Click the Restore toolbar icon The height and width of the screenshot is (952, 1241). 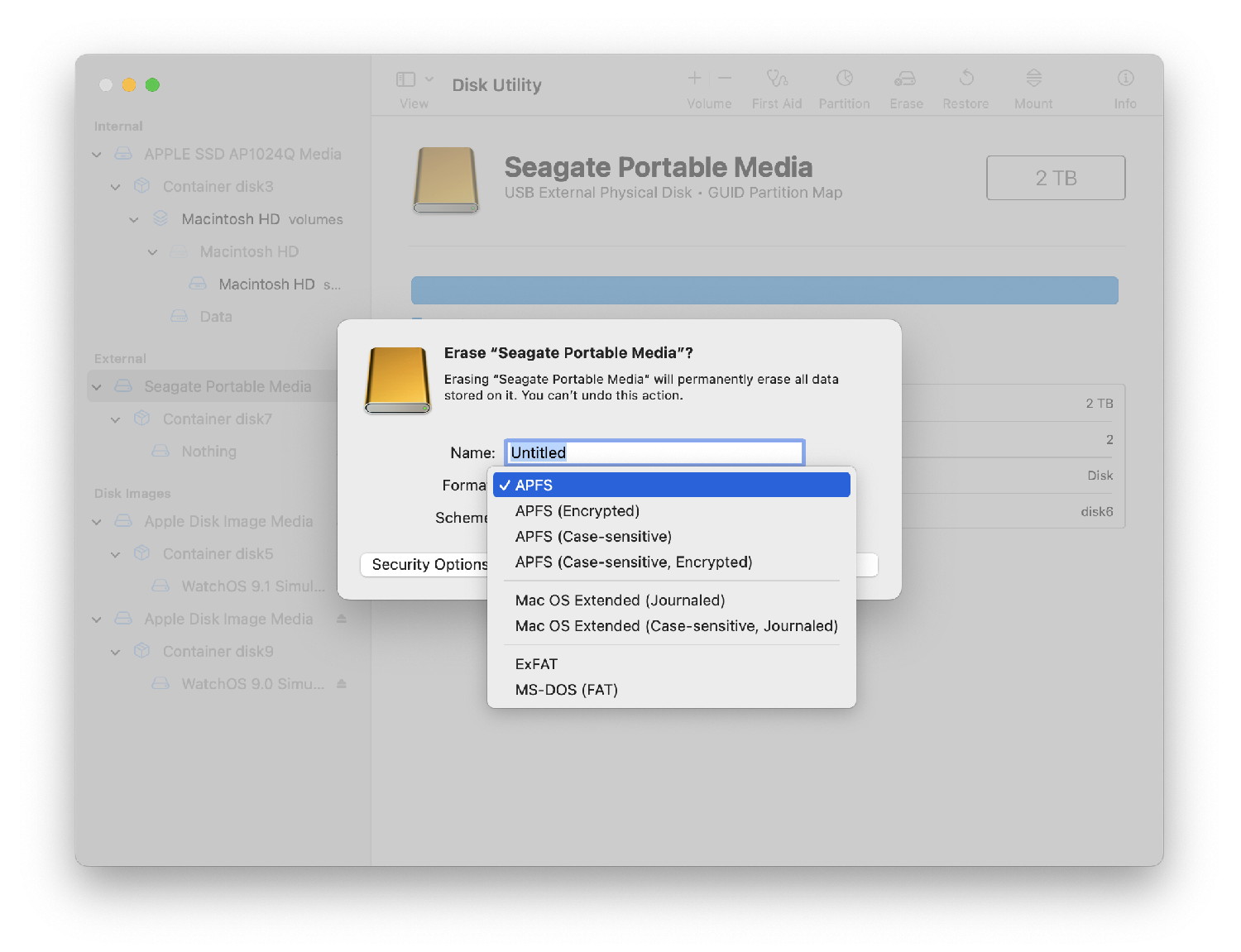[x=965, y=78]
